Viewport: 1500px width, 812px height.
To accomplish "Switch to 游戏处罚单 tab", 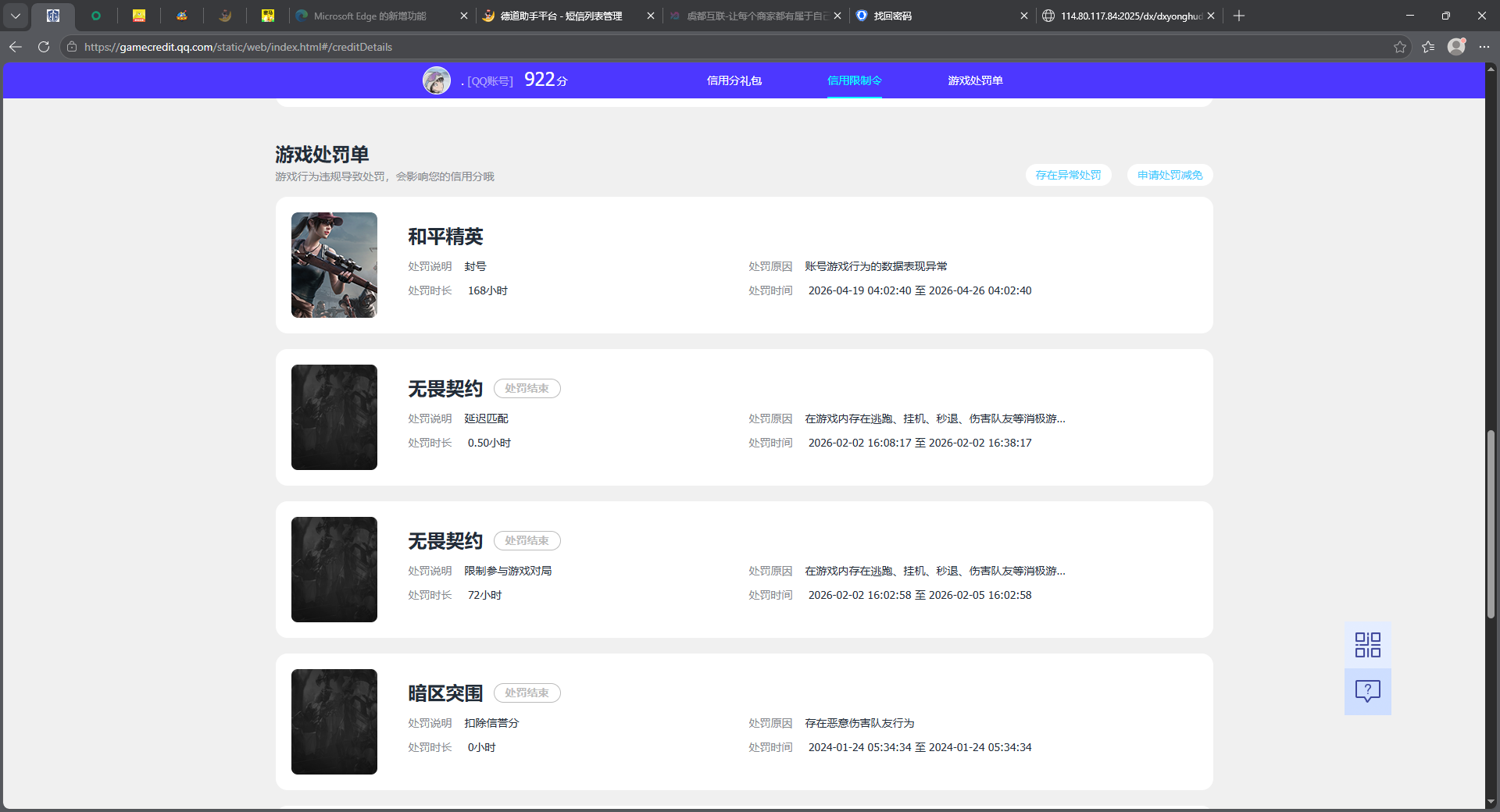I will 975,80.
